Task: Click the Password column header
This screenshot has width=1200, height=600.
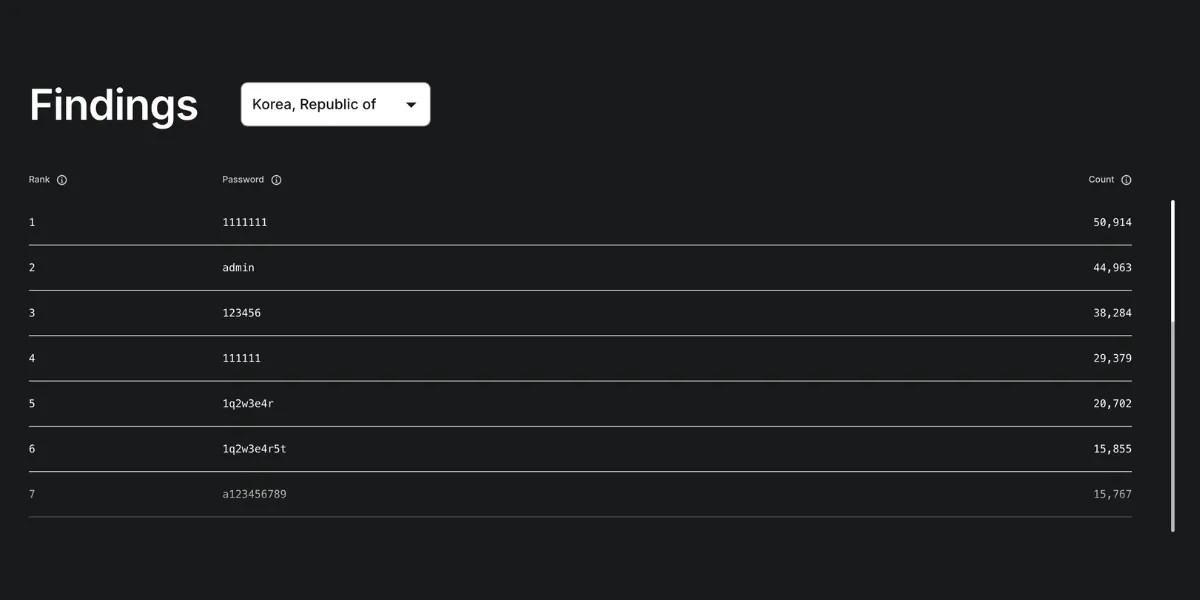Action: [x=243, y=180]
